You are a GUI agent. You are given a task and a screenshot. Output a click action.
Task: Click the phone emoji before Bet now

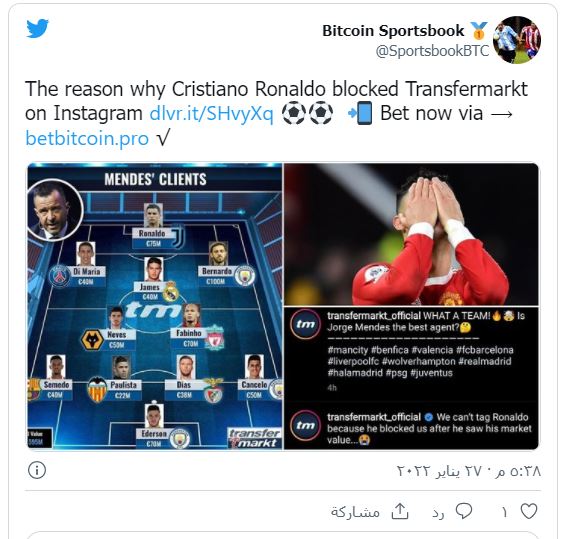(360, 113)
